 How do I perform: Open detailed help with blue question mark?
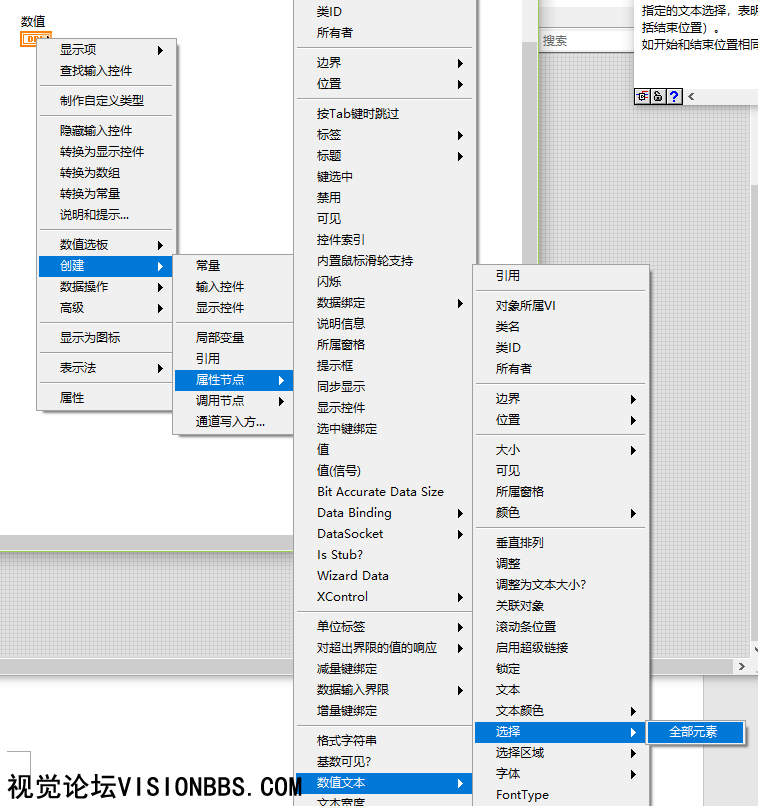point(674,96)
